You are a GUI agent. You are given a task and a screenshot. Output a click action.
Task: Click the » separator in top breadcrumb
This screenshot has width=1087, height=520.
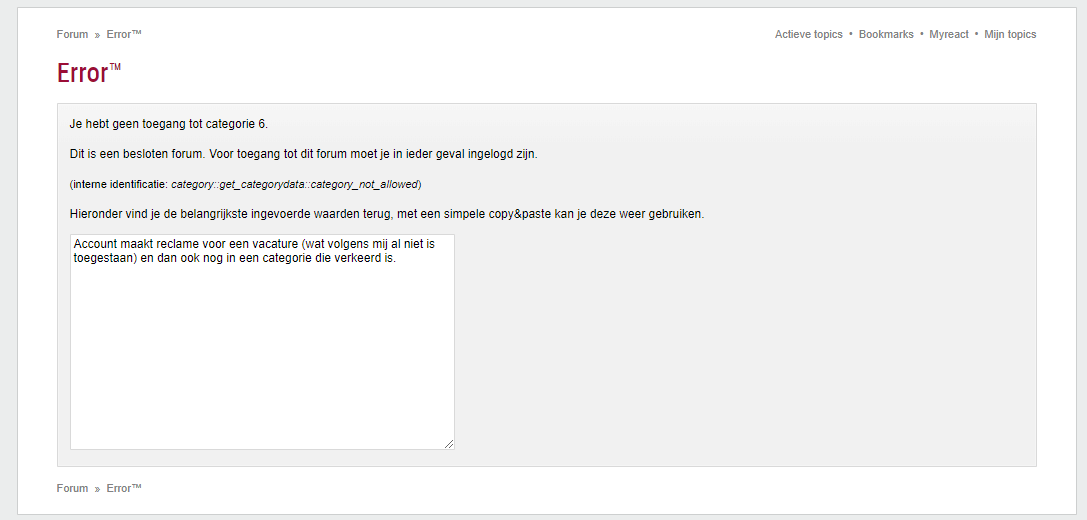97,34
